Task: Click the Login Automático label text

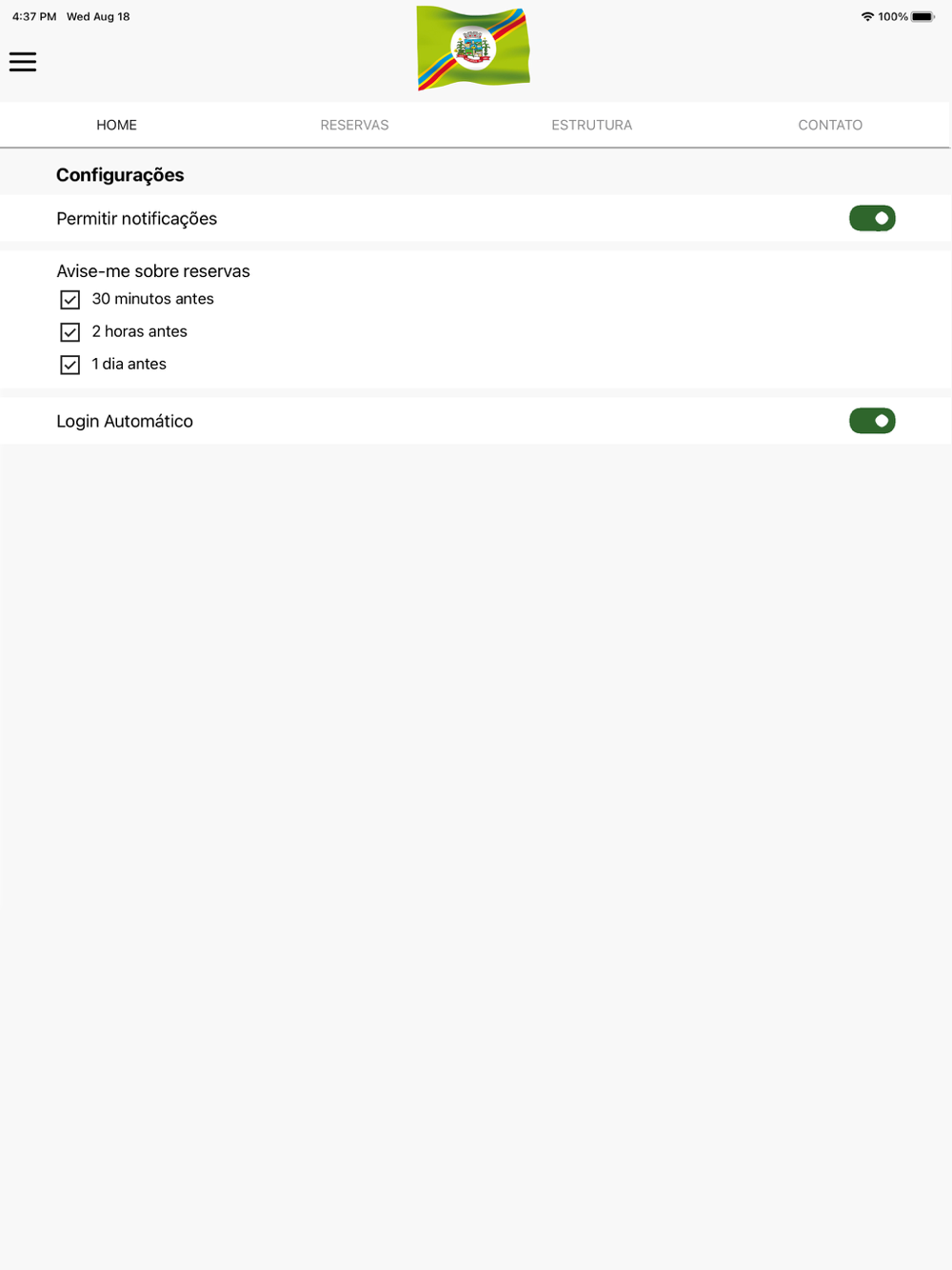Action: click(125, 421)
